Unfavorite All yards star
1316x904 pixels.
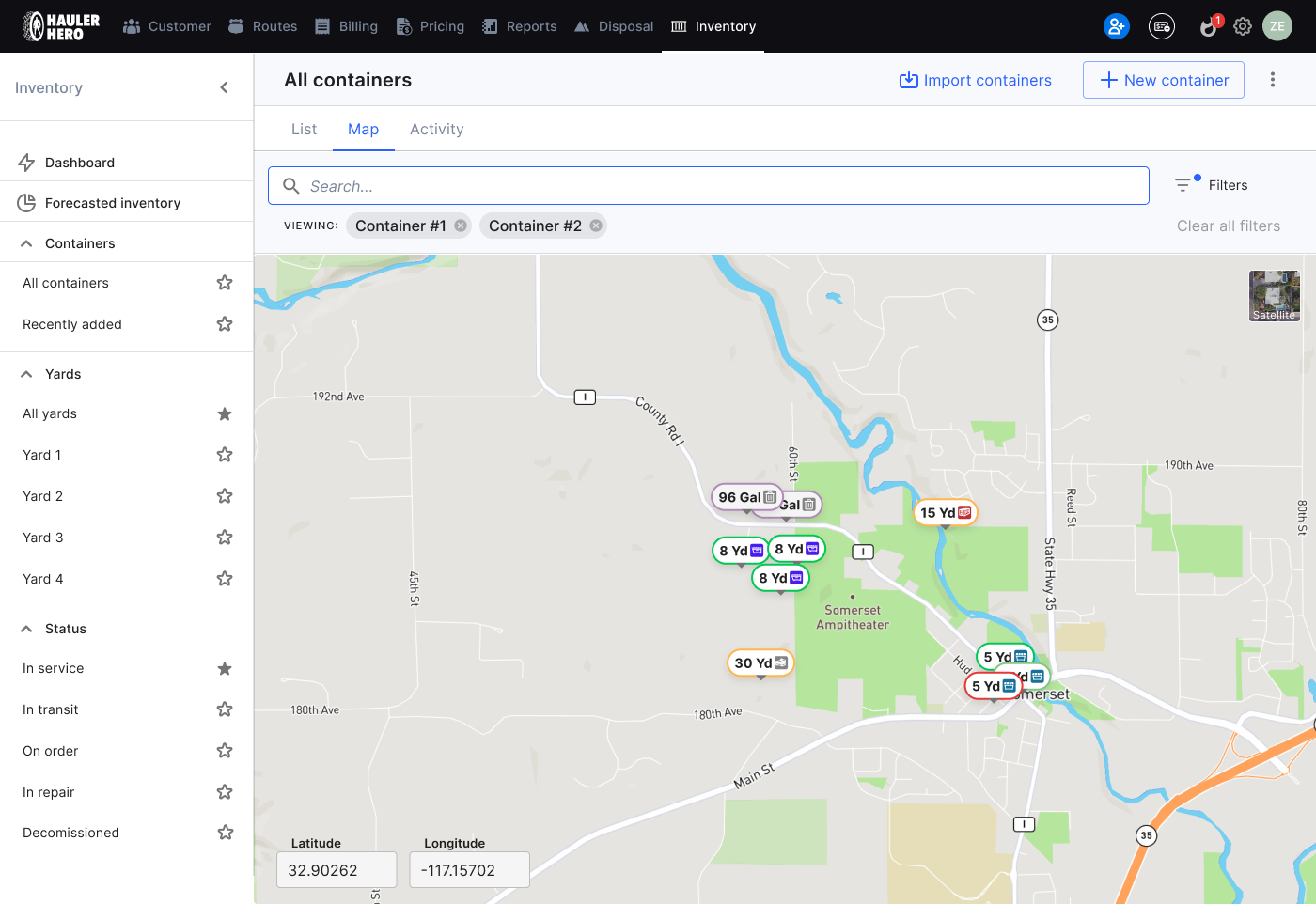pyautogui.click(x=225, y=413)
